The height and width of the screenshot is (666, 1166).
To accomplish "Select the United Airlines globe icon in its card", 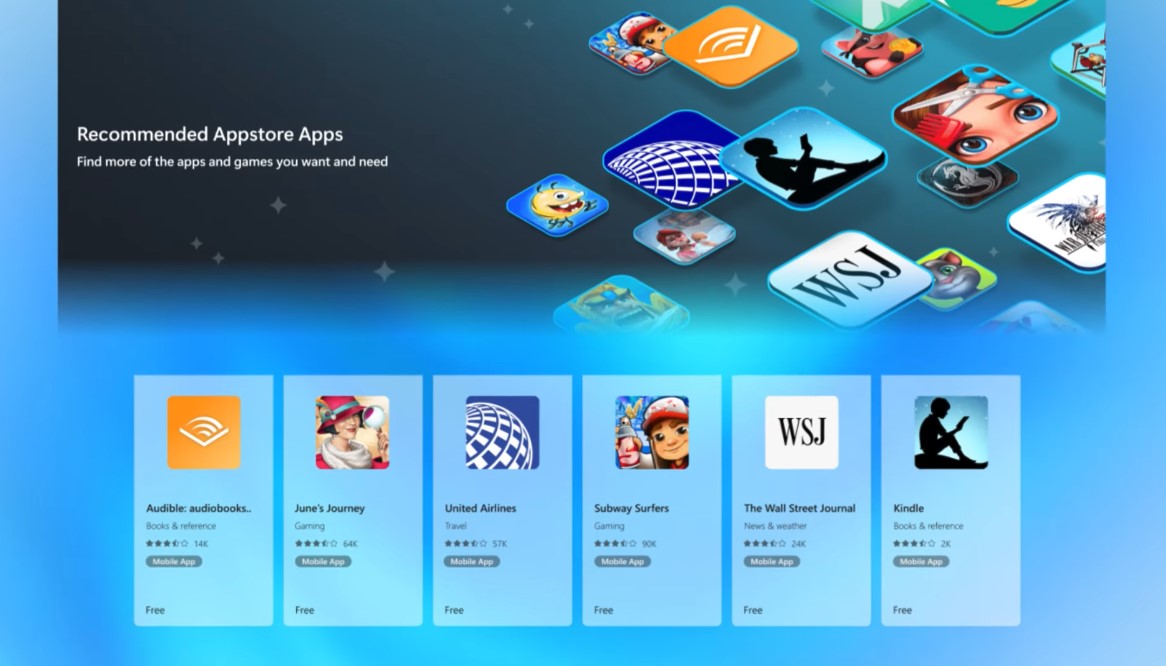I will tap(503, 433).
